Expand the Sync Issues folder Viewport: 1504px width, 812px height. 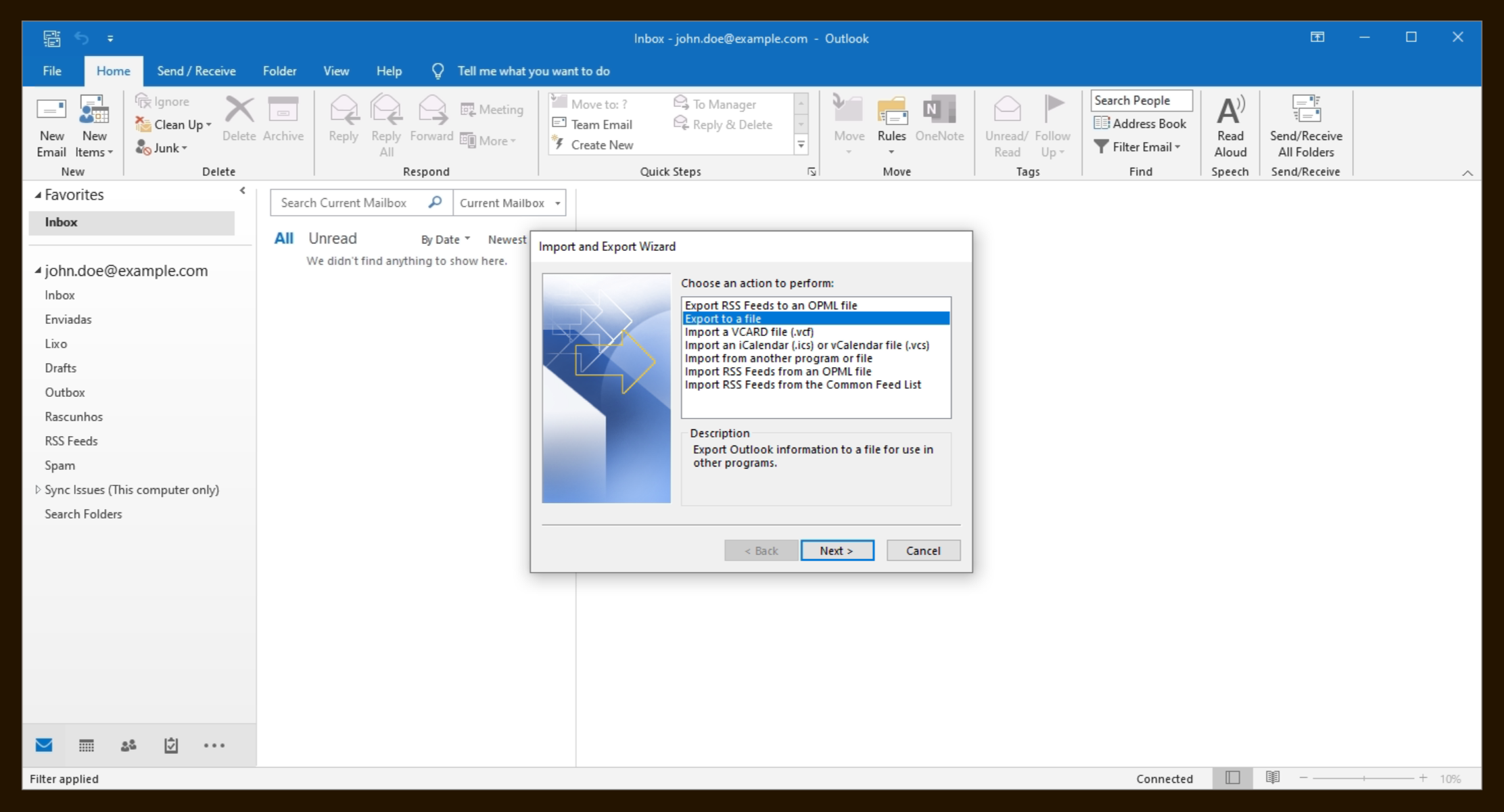pos(38,489)
